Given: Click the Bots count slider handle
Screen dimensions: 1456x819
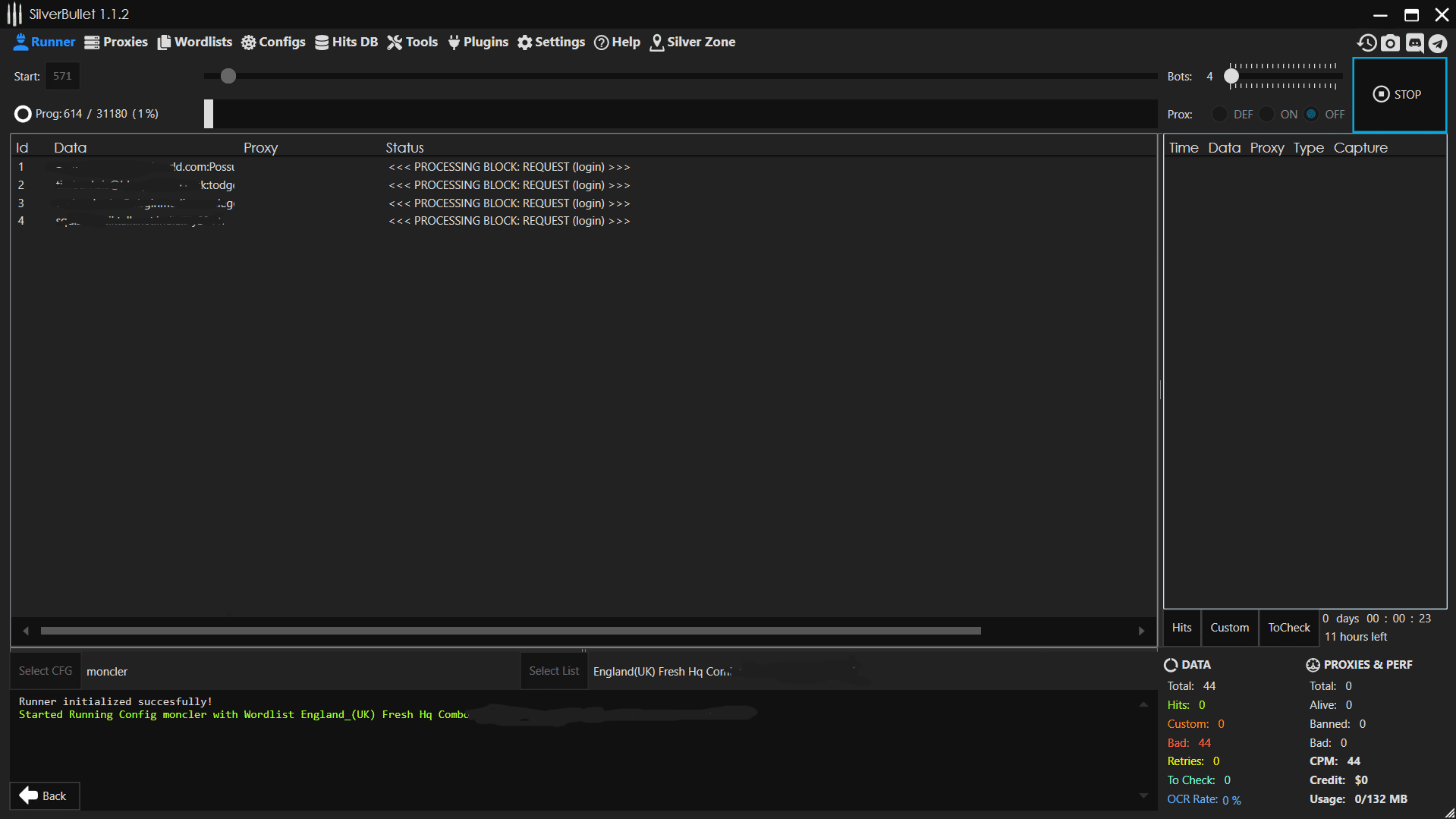Looking at the screenshot, I should coord(1231,76).
